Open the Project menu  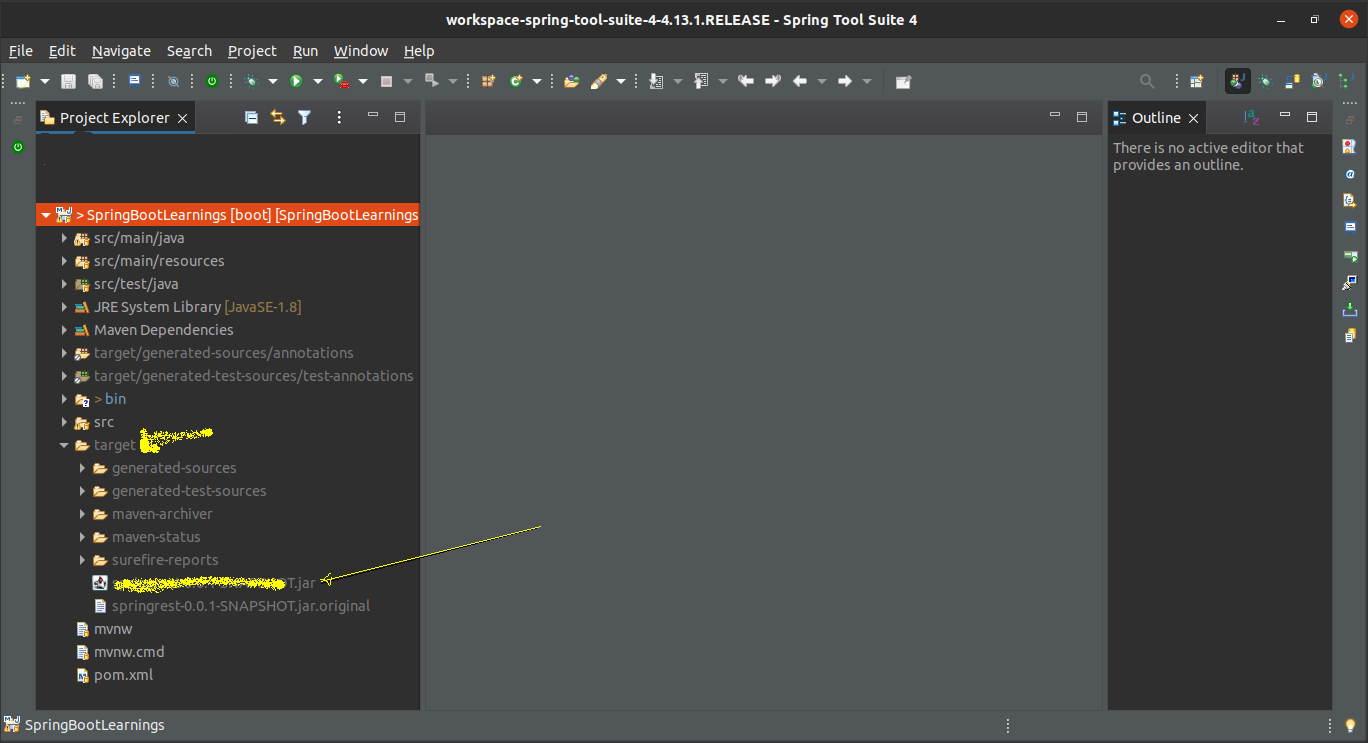[x=252, y=51]
